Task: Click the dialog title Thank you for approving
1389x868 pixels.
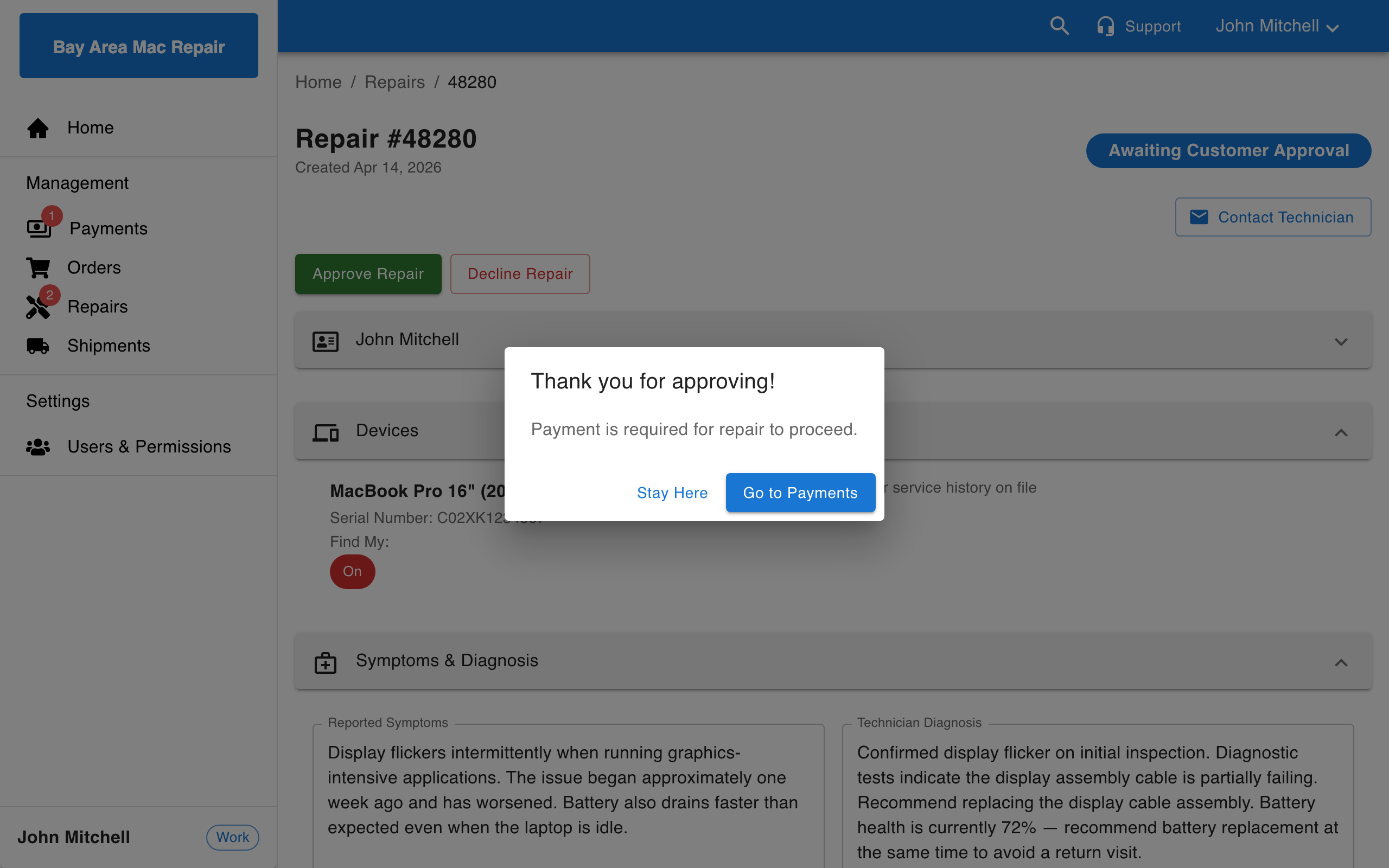Action: [x=653, y=381]
